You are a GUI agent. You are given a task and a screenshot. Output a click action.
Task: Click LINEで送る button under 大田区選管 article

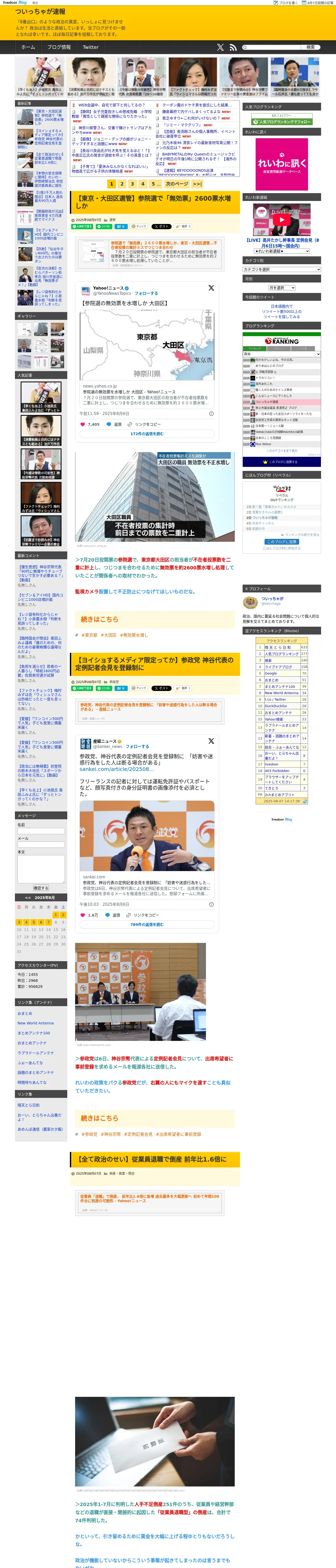(83, 226)
